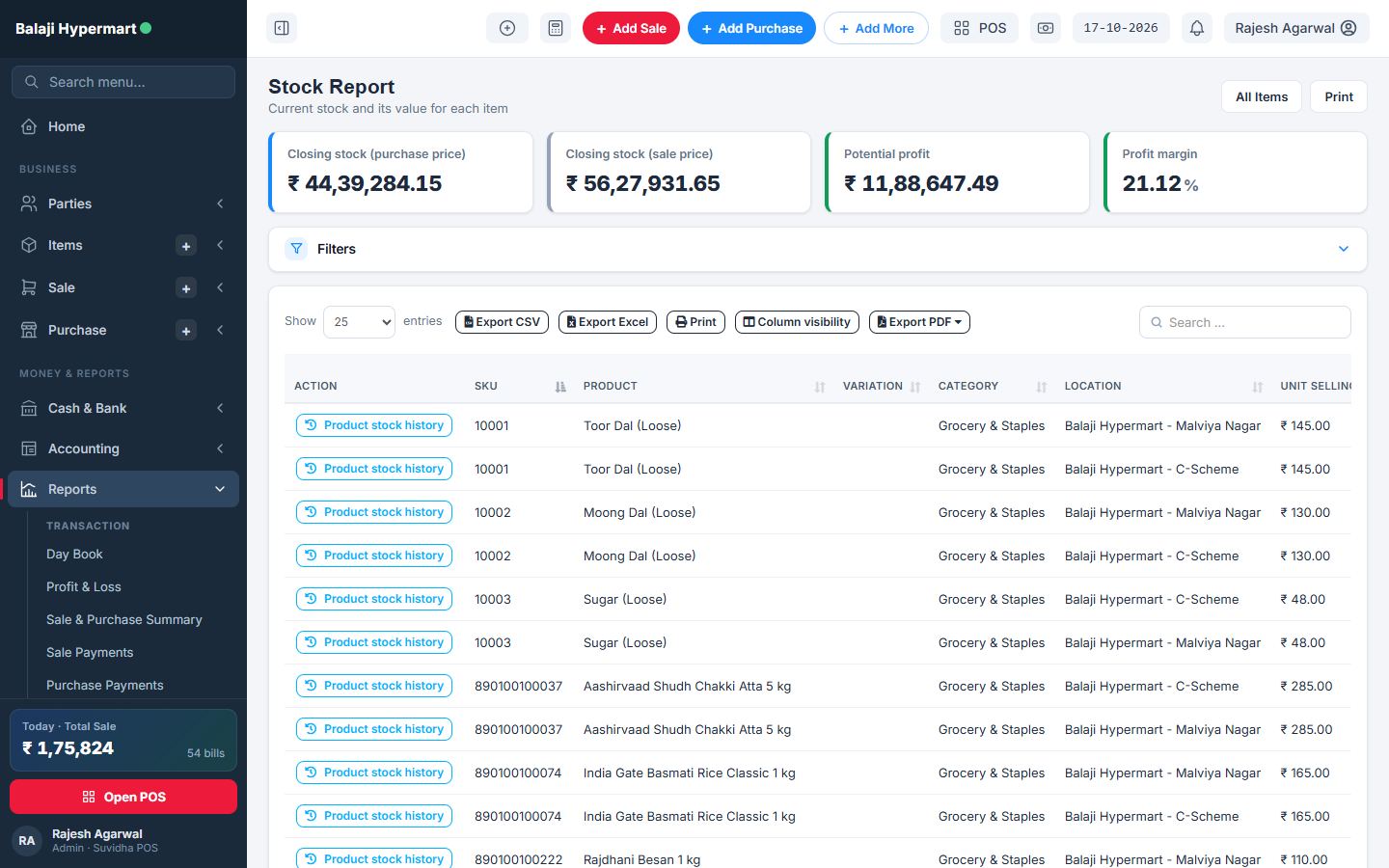Open notifications bell icon
The width and height of the screenshot is (1389, 868).
pyautogui.click(x=1197, y=28)
